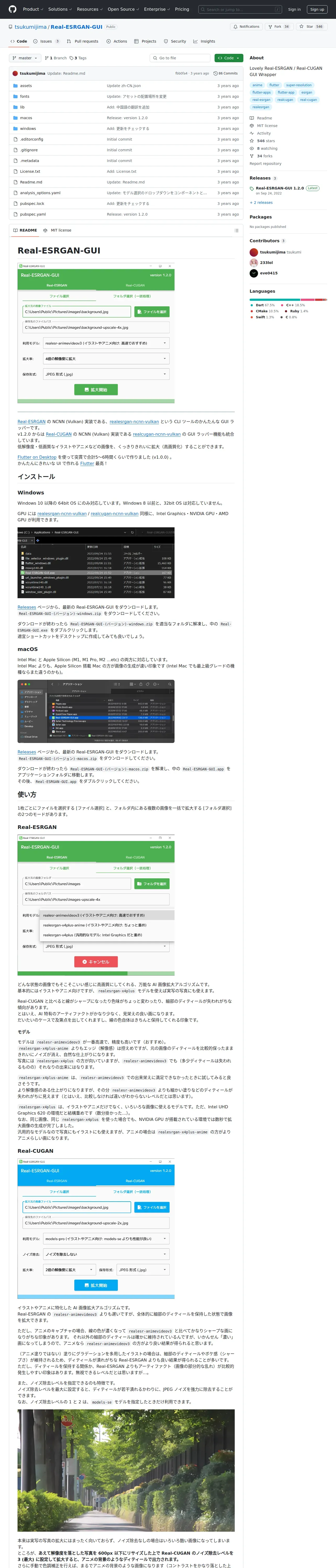The image size is (336, 1568).
Task: Open contributor eve0415 avatar
Action: [254, 273]
